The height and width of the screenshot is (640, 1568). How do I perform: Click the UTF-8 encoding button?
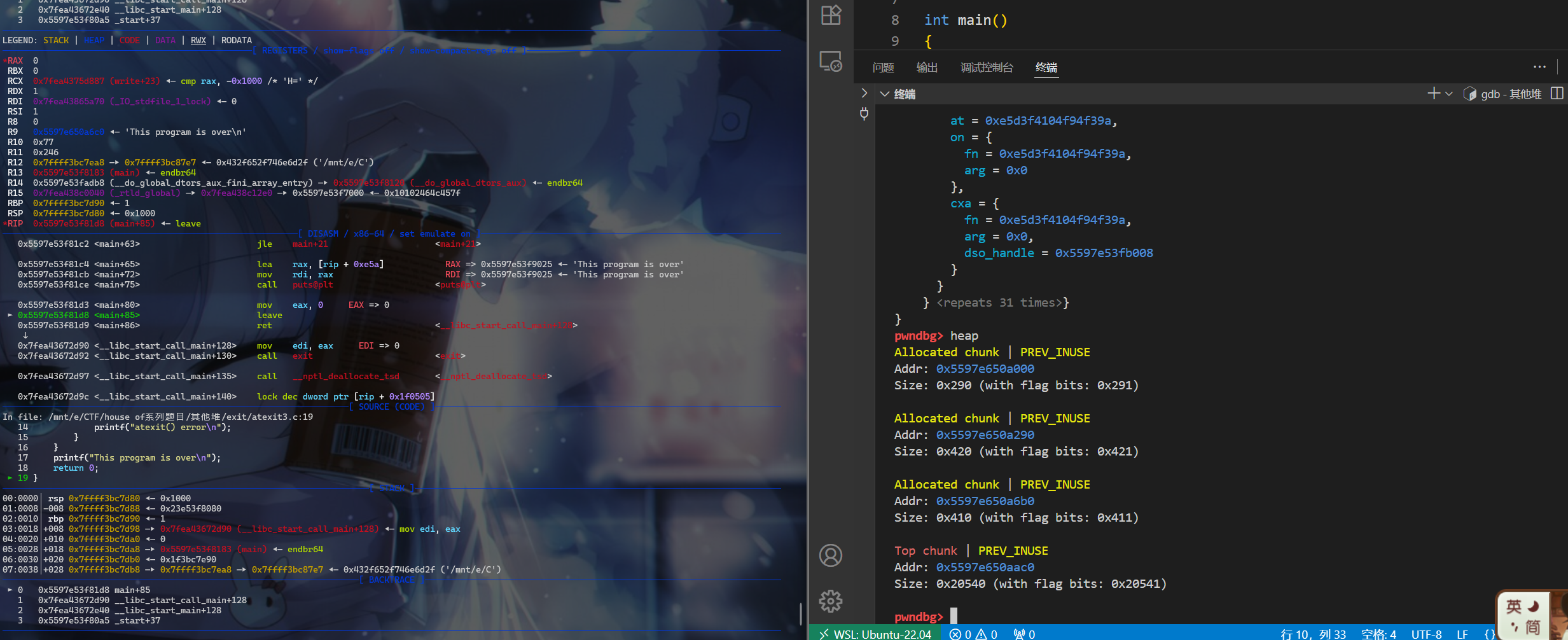pyautogui.click(x=1426, y=634)
